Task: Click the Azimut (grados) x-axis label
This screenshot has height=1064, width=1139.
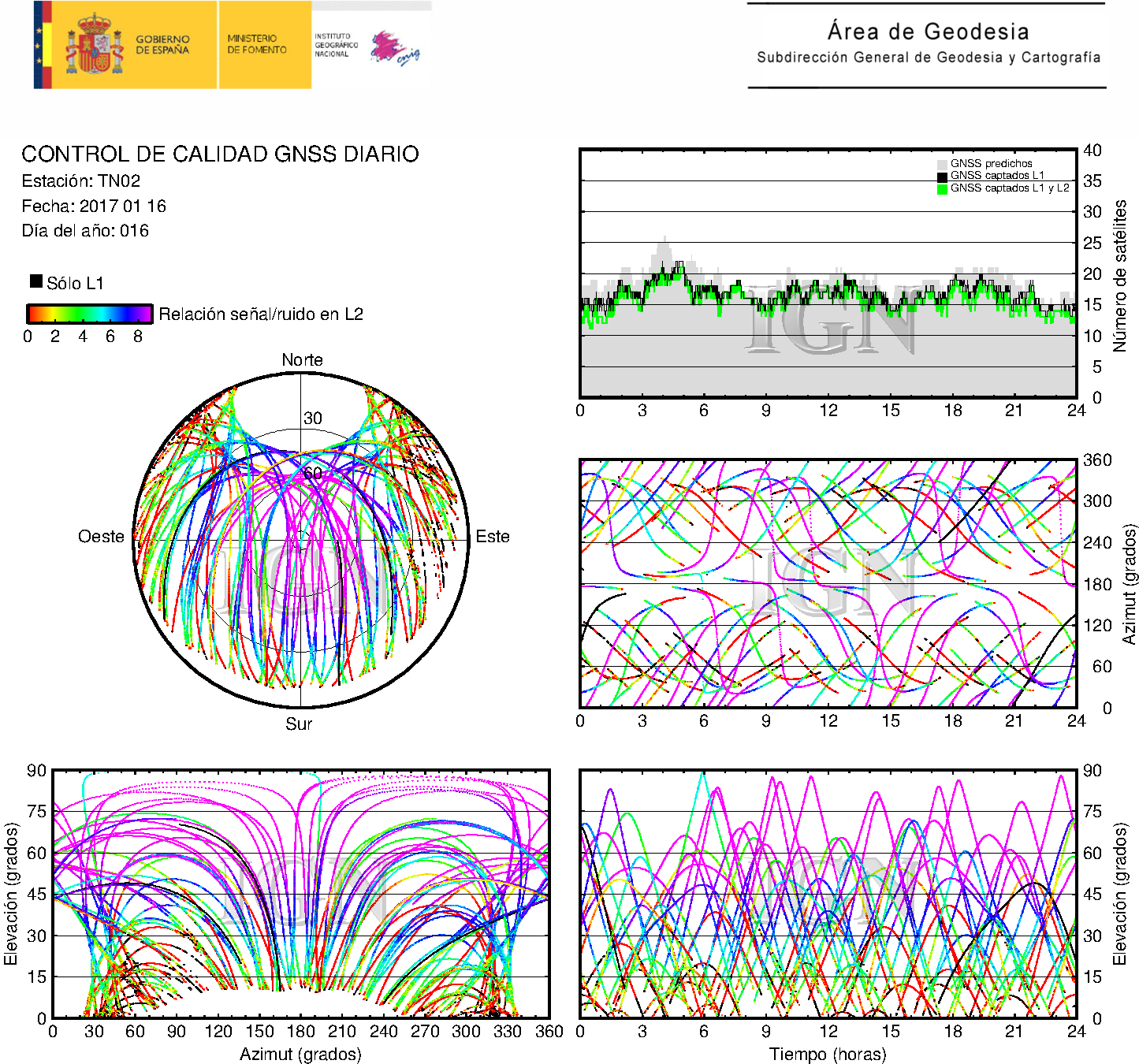Action: [300, 1054]
